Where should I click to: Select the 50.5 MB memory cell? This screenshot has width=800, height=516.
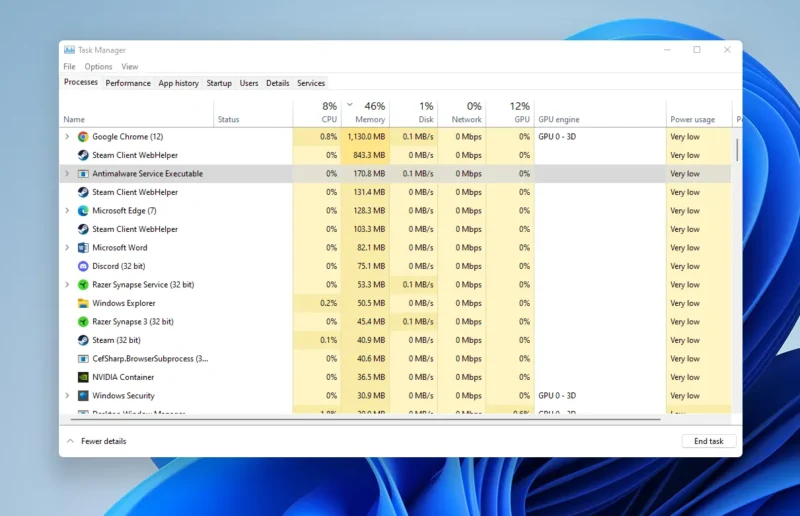tap(366, 303)
